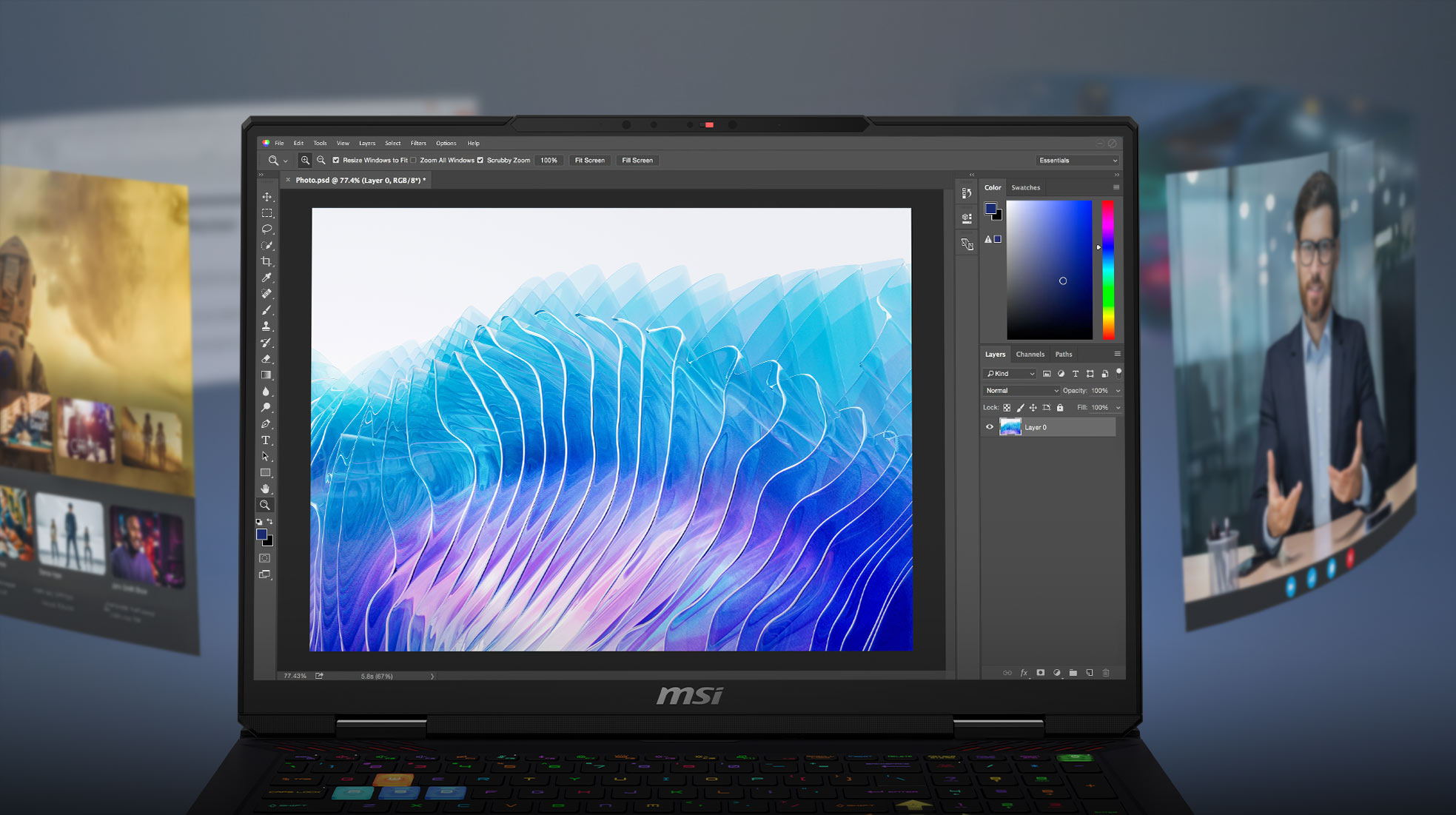Disable the Scrubby Zoom checkbox

480,160
